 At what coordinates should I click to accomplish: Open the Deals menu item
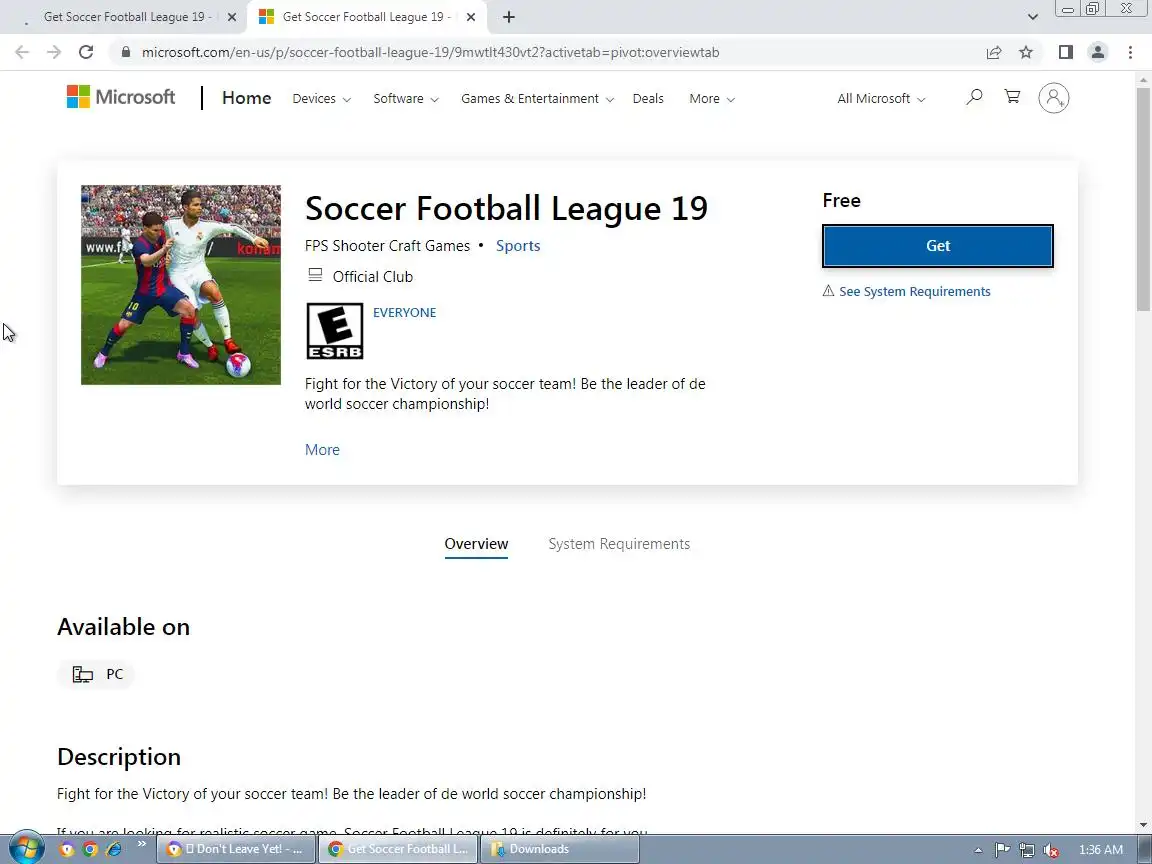[x=648, y=98]
